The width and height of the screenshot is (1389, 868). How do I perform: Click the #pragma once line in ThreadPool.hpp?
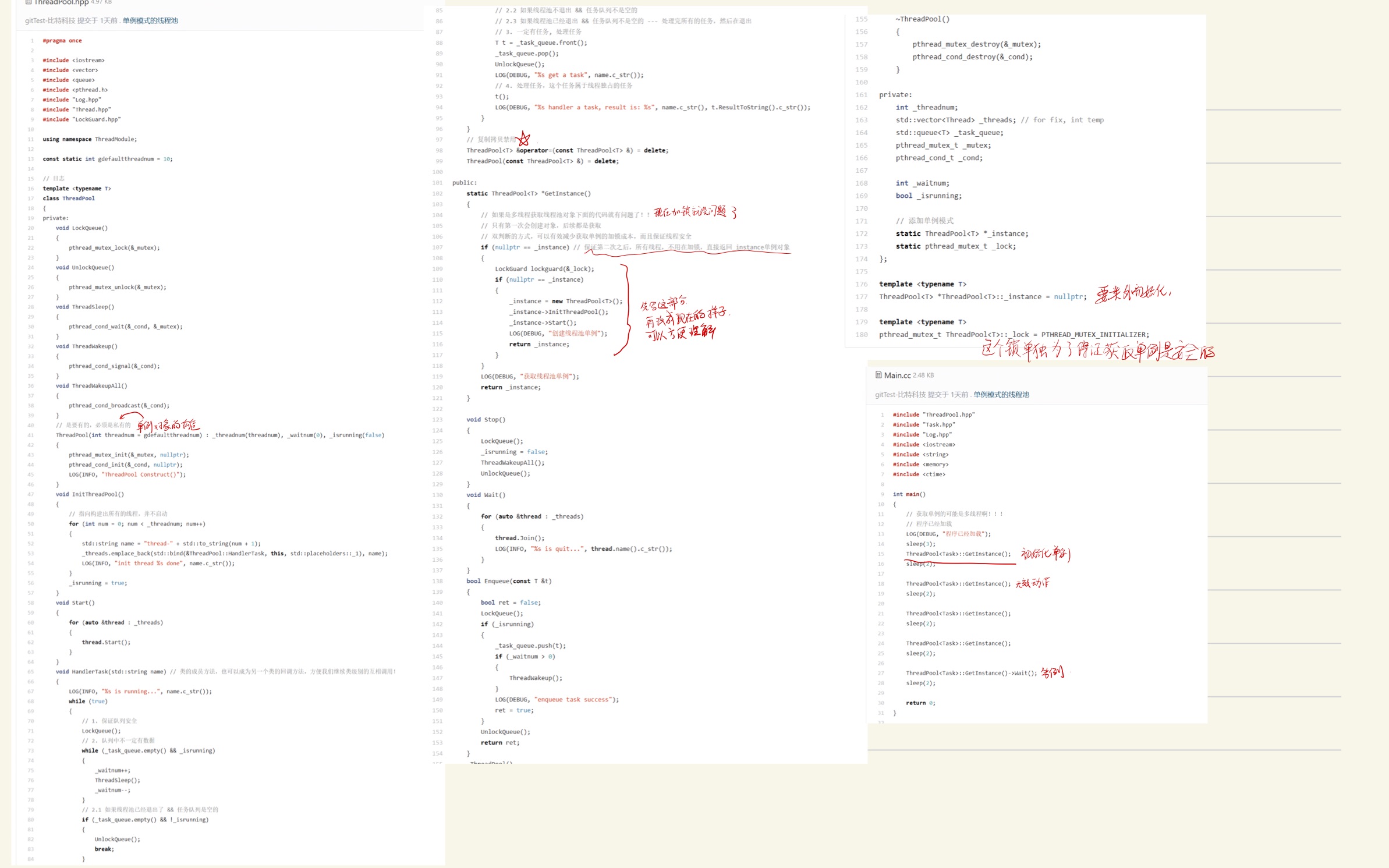62,40
